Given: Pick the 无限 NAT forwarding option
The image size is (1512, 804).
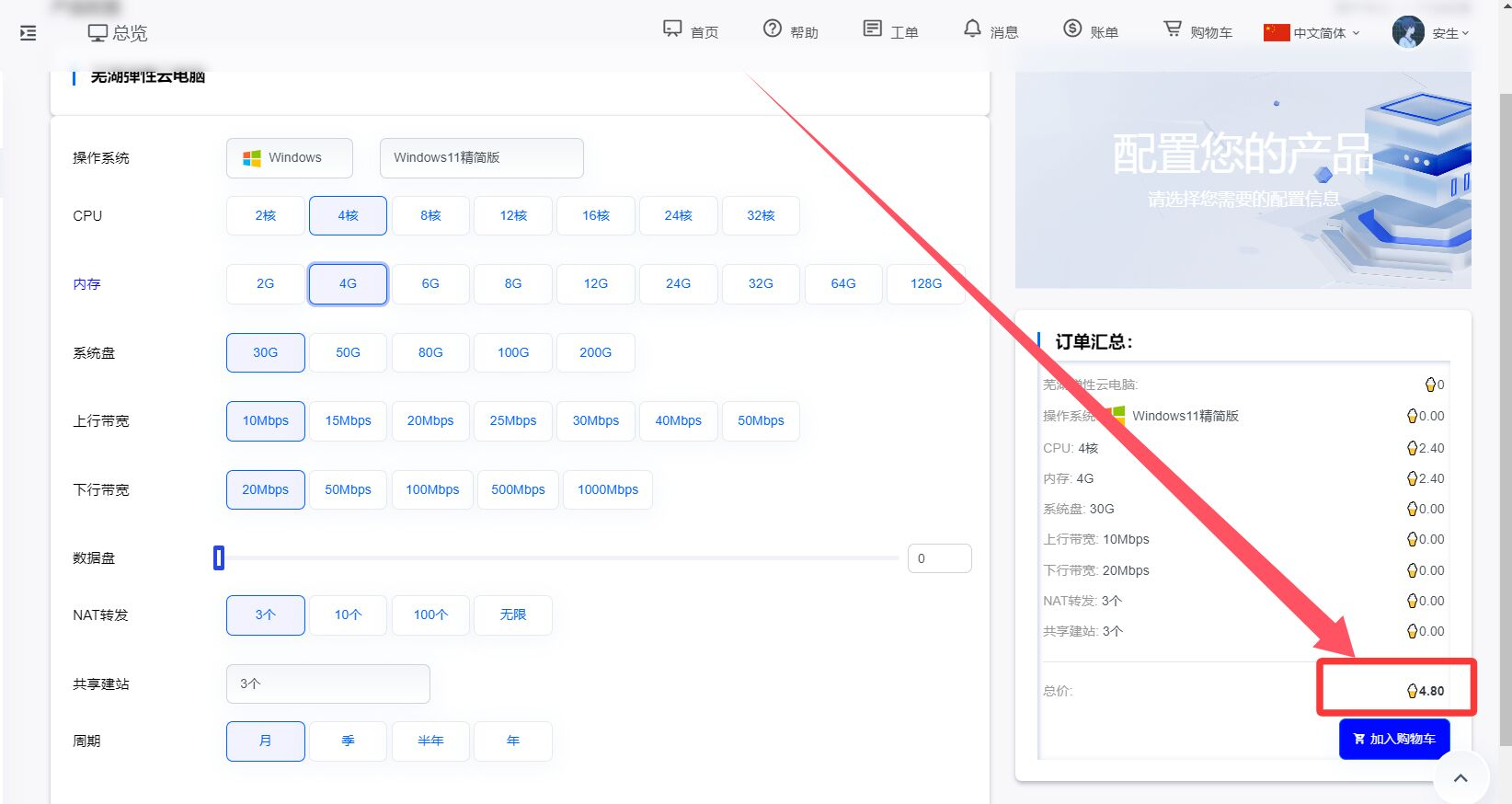Looking at the screenshot, I should (x=513, y=614).
